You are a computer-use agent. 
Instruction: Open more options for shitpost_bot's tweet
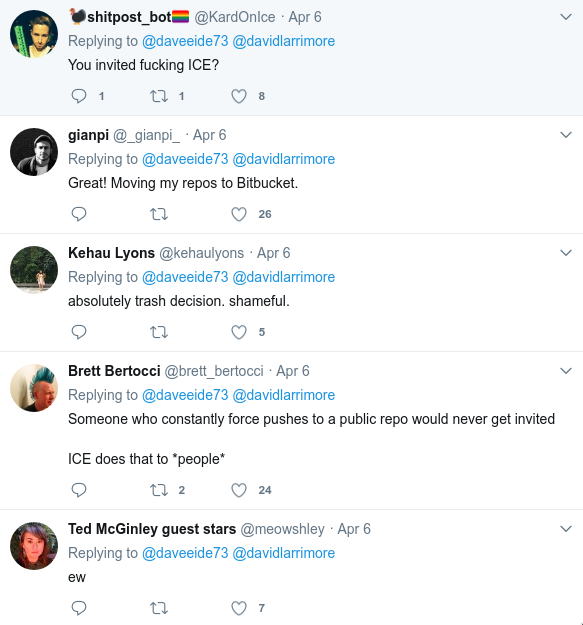point(566,17)
